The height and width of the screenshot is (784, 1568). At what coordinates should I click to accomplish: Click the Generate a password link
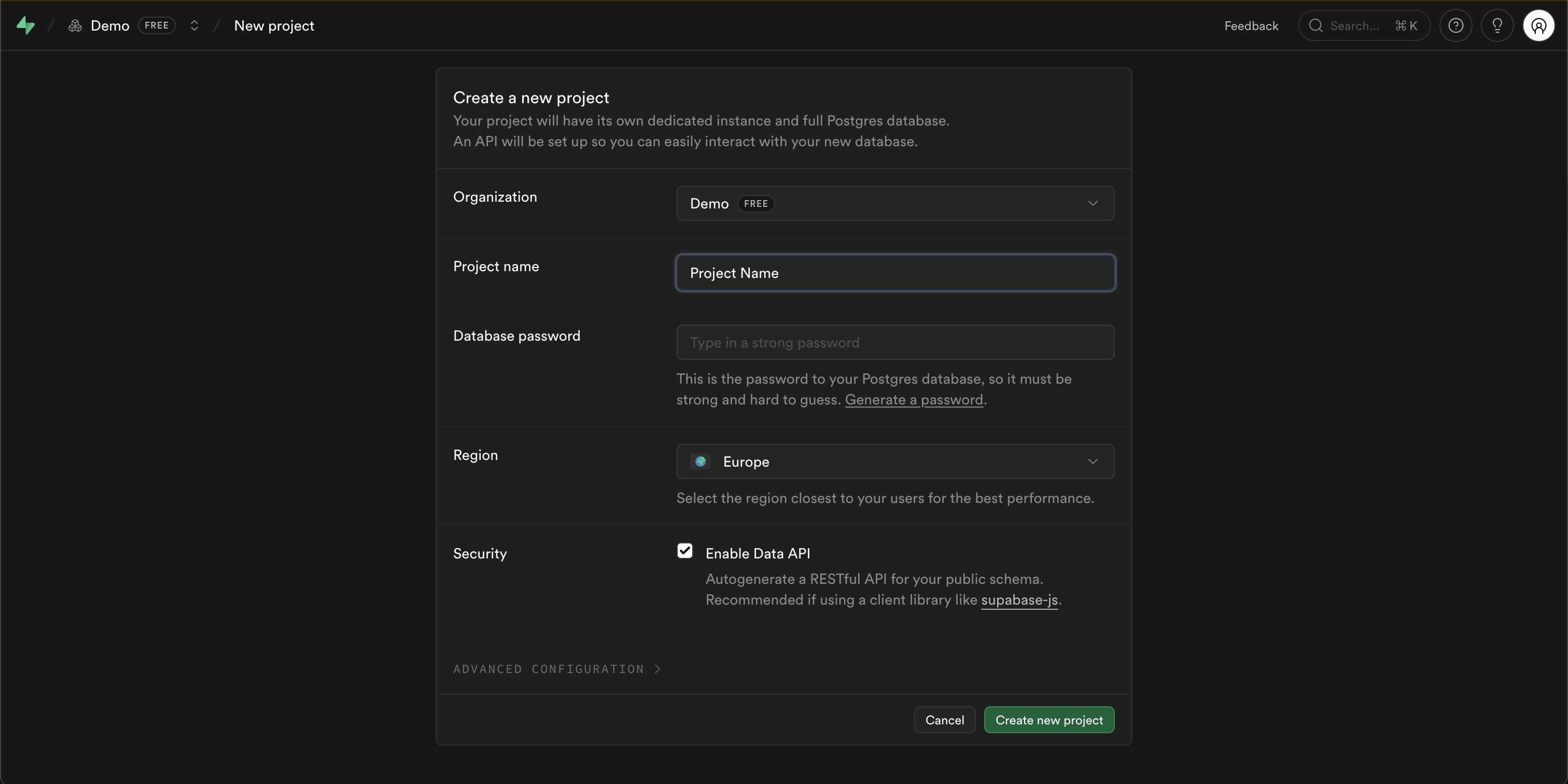914,400
